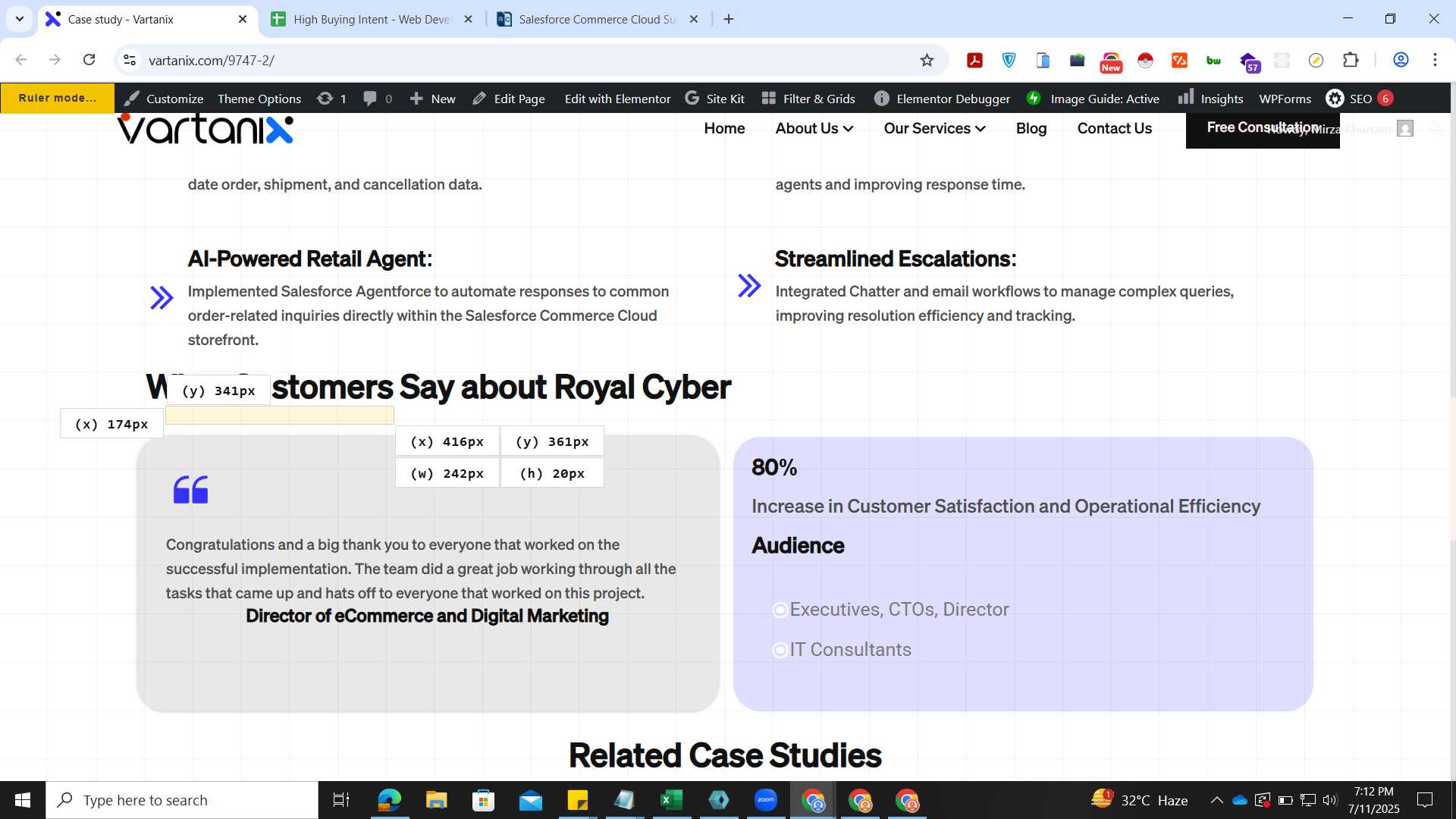Click the blue shield VPN extension
The width and height of the screenshot is (1456, 819).
(1009, 61)
